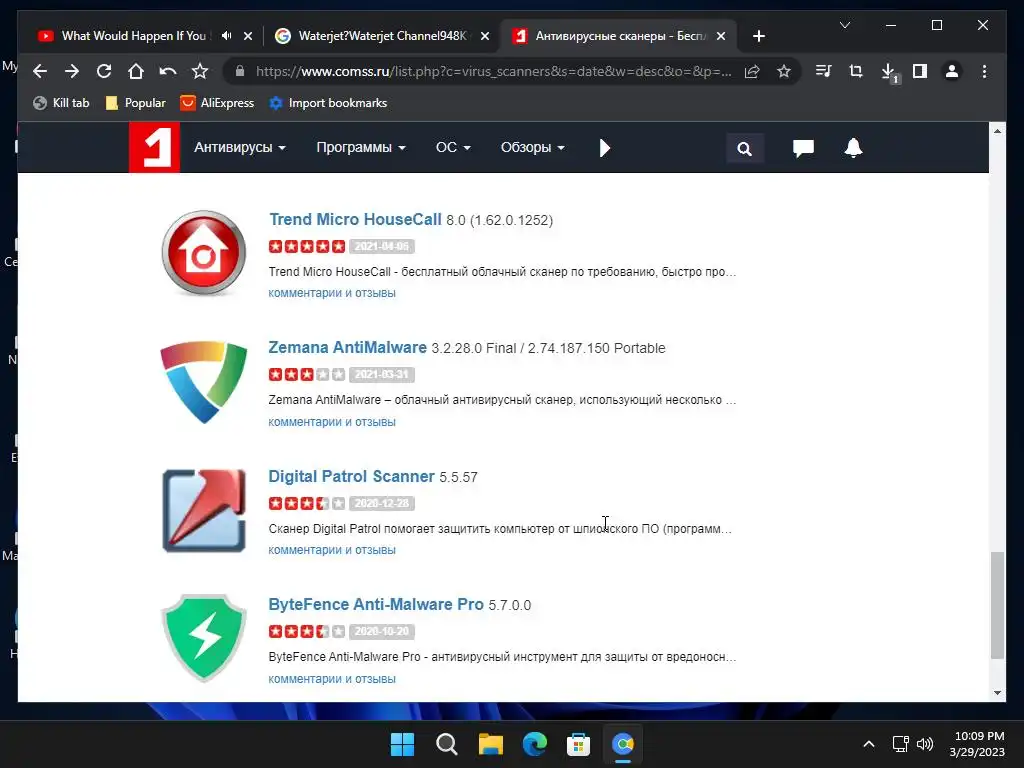Go forward in browser history
This screenshot has height=768, width=1024.
[x=72, y=71]
